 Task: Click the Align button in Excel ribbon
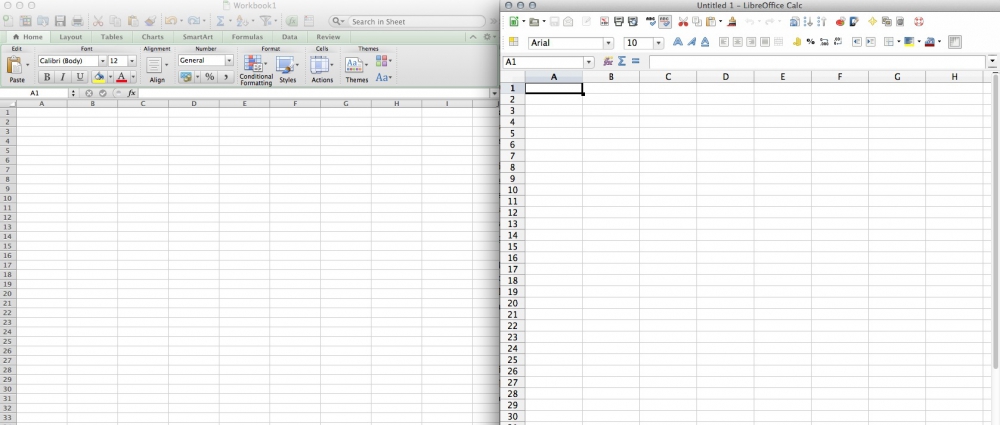click(157, 68)
